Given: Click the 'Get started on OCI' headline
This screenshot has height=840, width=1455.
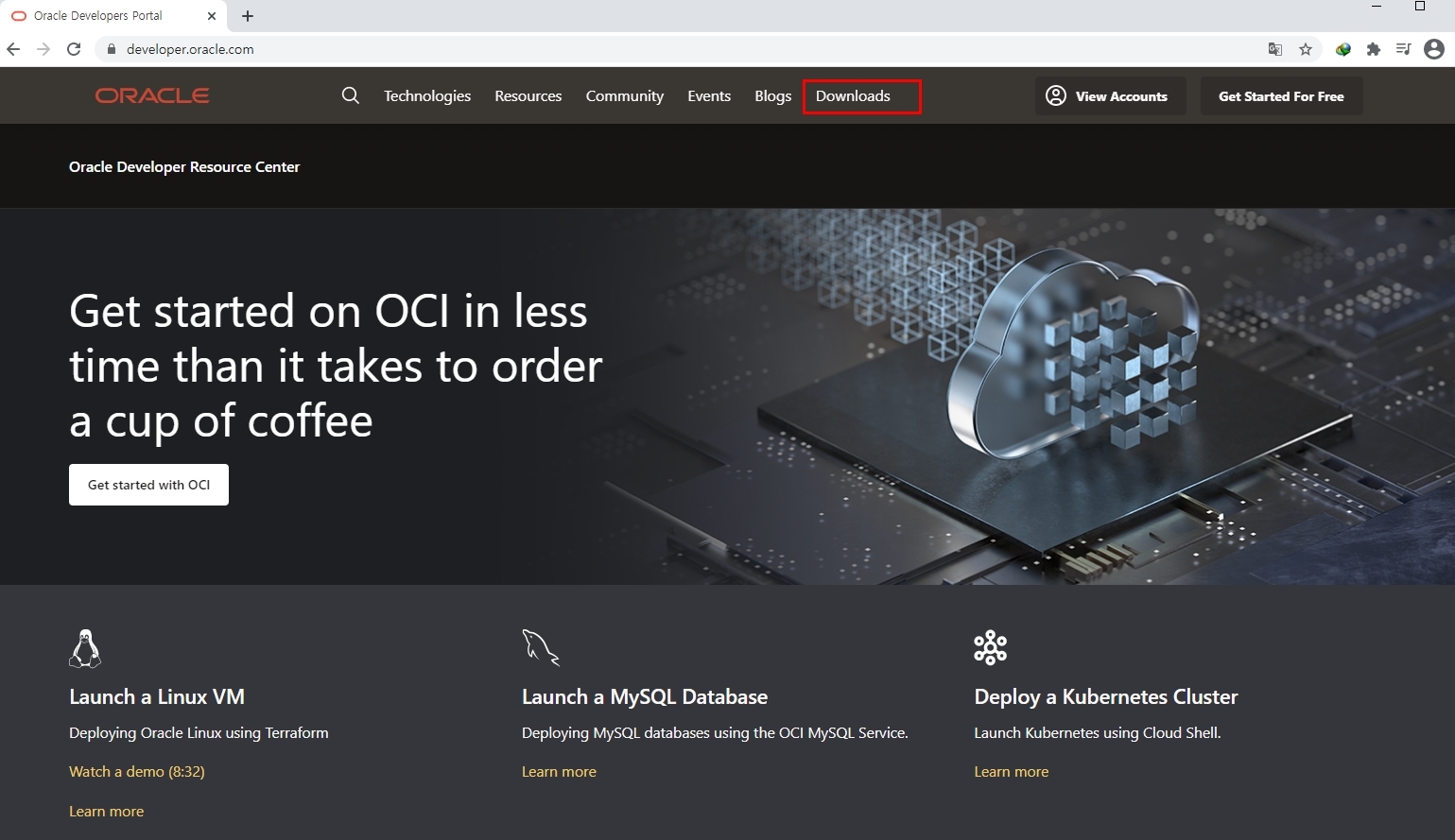Looking at the screenshot, I should [x=336, y=366].
